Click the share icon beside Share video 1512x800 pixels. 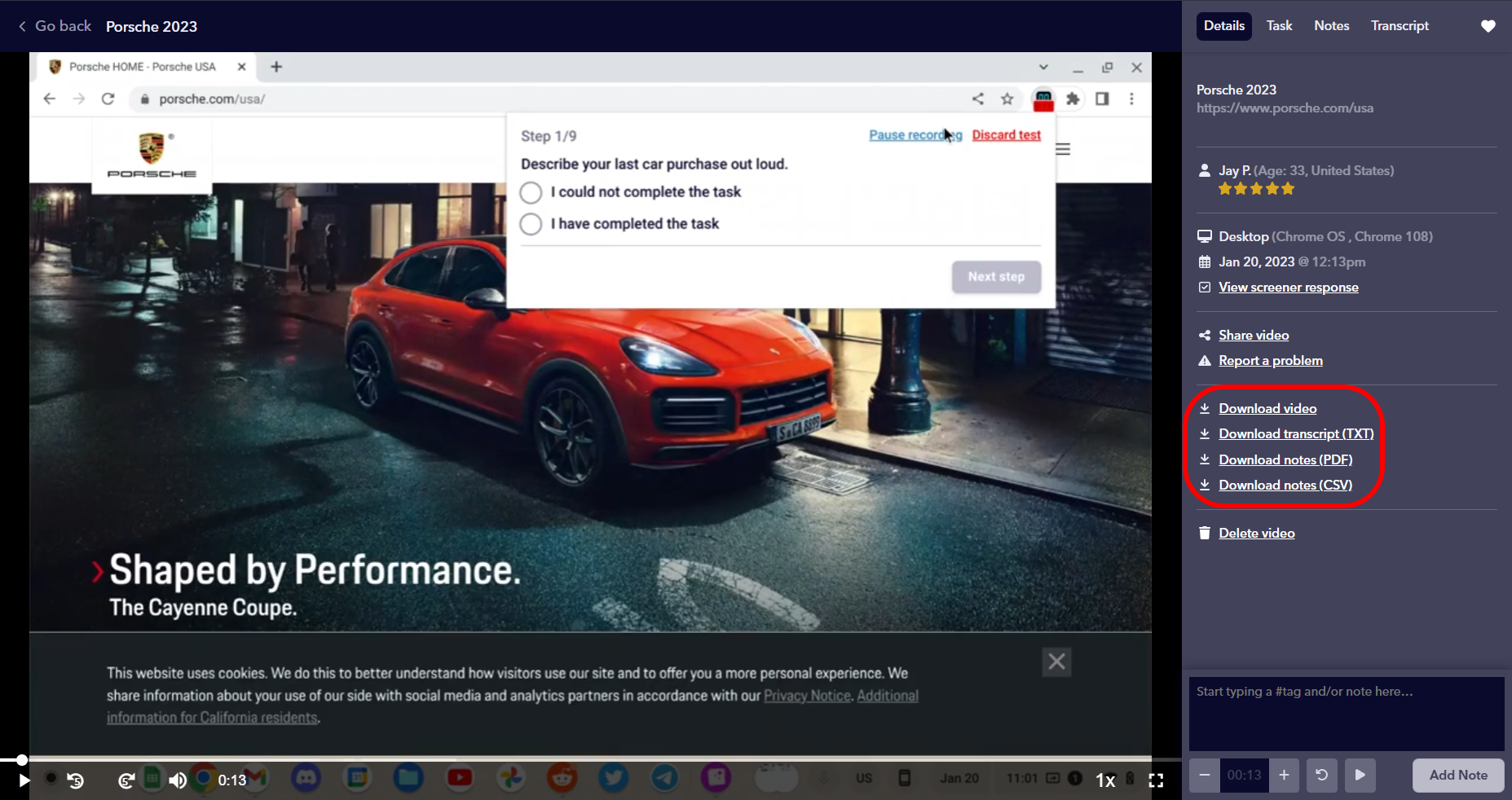(1205, 336)
